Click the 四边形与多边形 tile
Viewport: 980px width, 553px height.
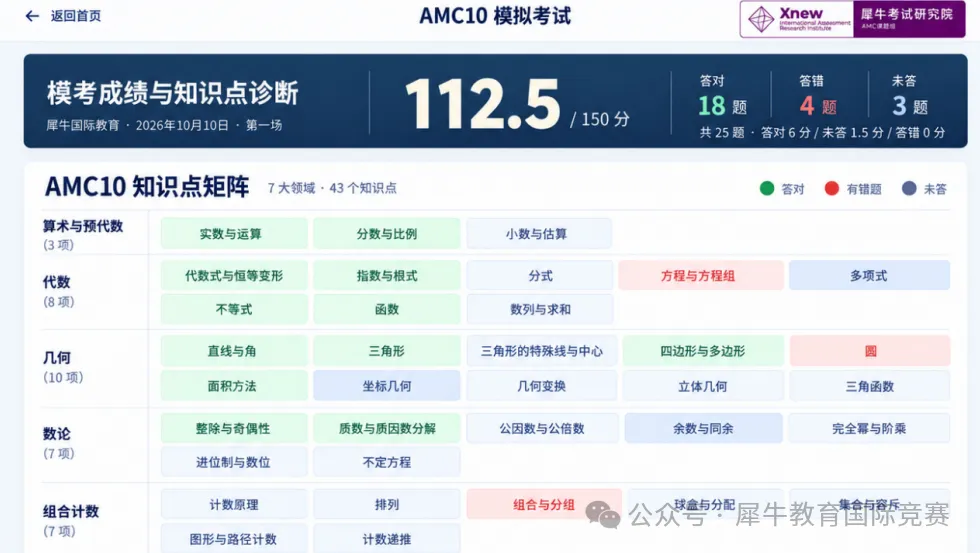703,351
